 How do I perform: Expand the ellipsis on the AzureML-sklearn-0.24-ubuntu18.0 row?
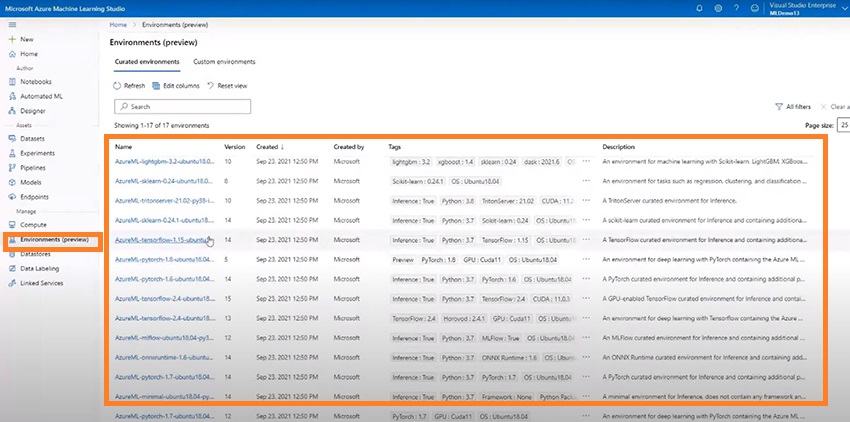click(586, 181)
